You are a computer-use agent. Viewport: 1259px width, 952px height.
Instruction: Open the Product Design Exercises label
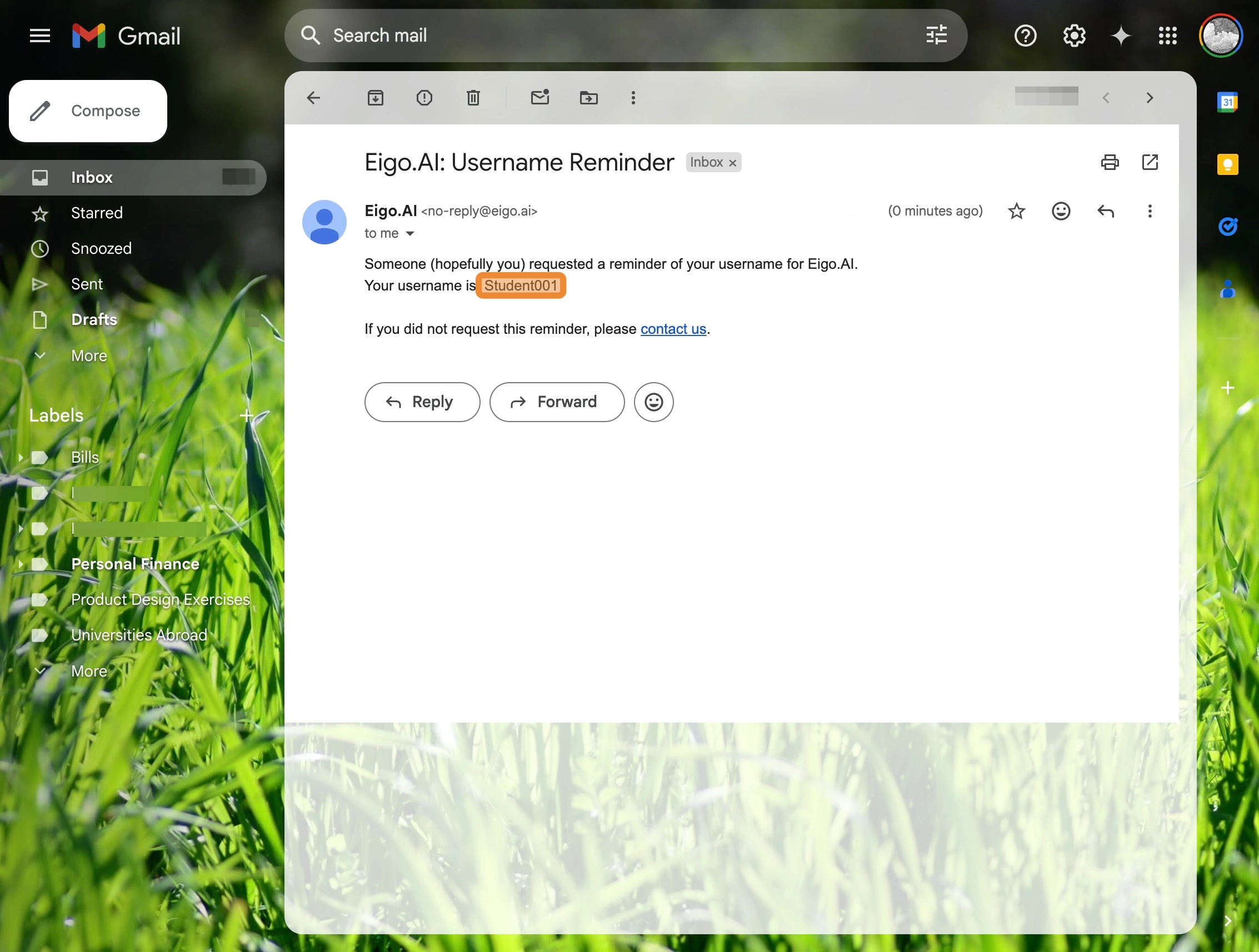tap(160, 600)
